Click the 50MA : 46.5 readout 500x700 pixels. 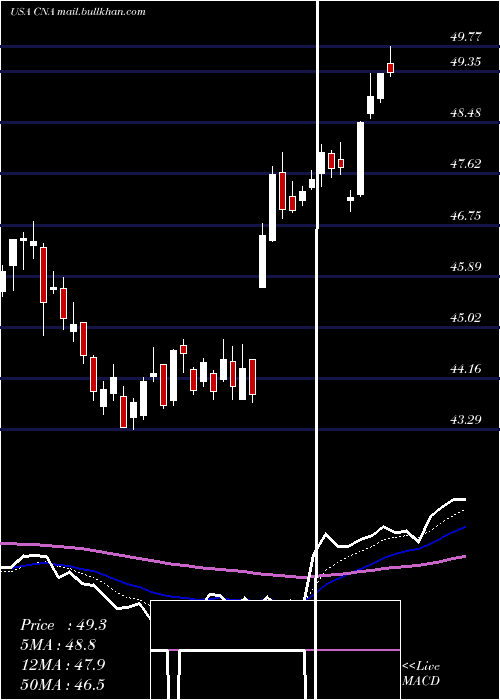click(63, 684)
